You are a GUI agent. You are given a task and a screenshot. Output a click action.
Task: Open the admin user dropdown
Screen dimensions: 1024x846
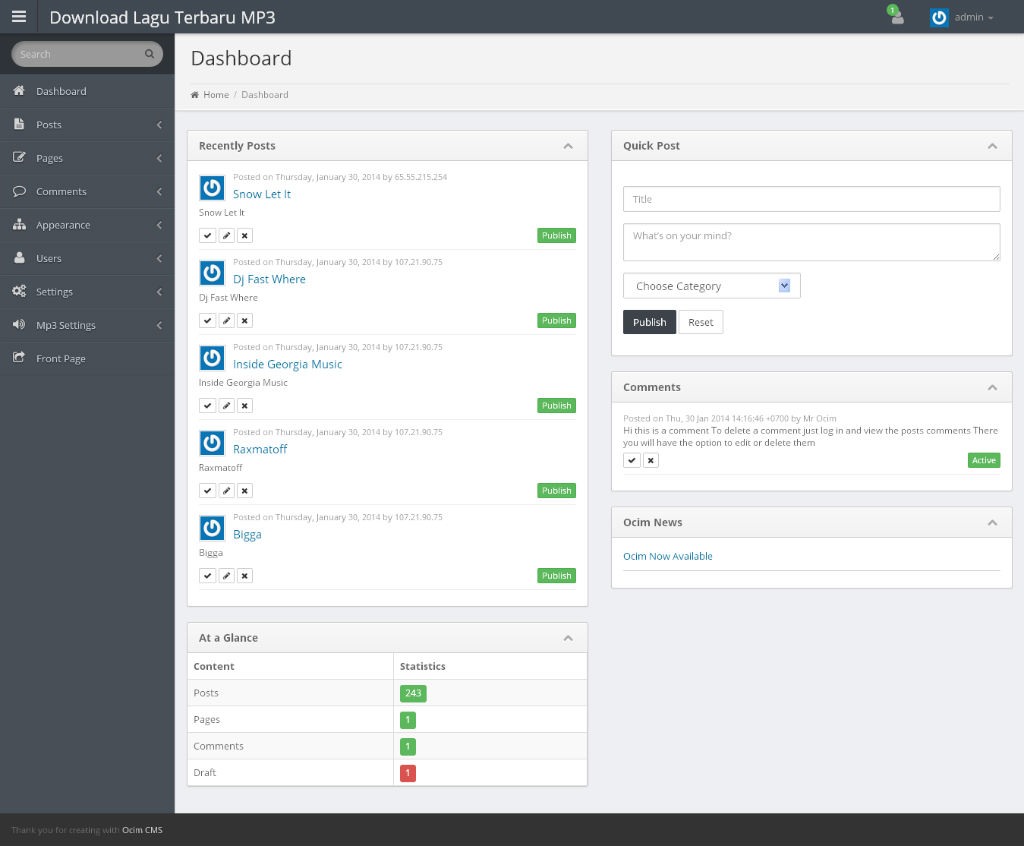tap(962, 17)
